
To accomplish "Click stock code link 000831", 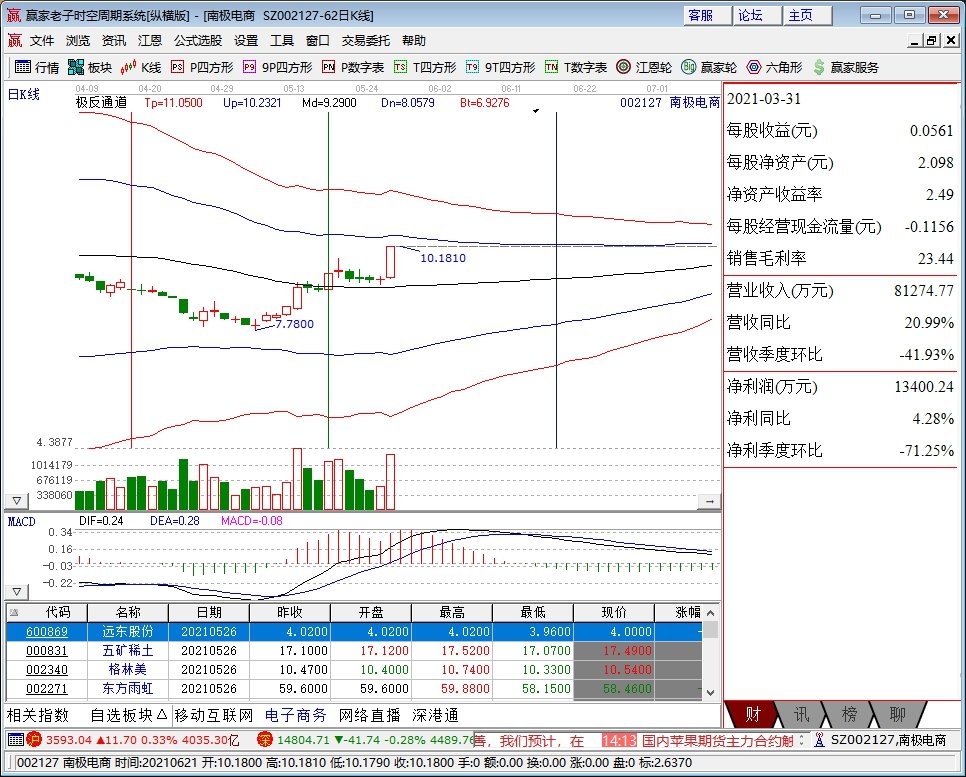I will coord(47,651).
